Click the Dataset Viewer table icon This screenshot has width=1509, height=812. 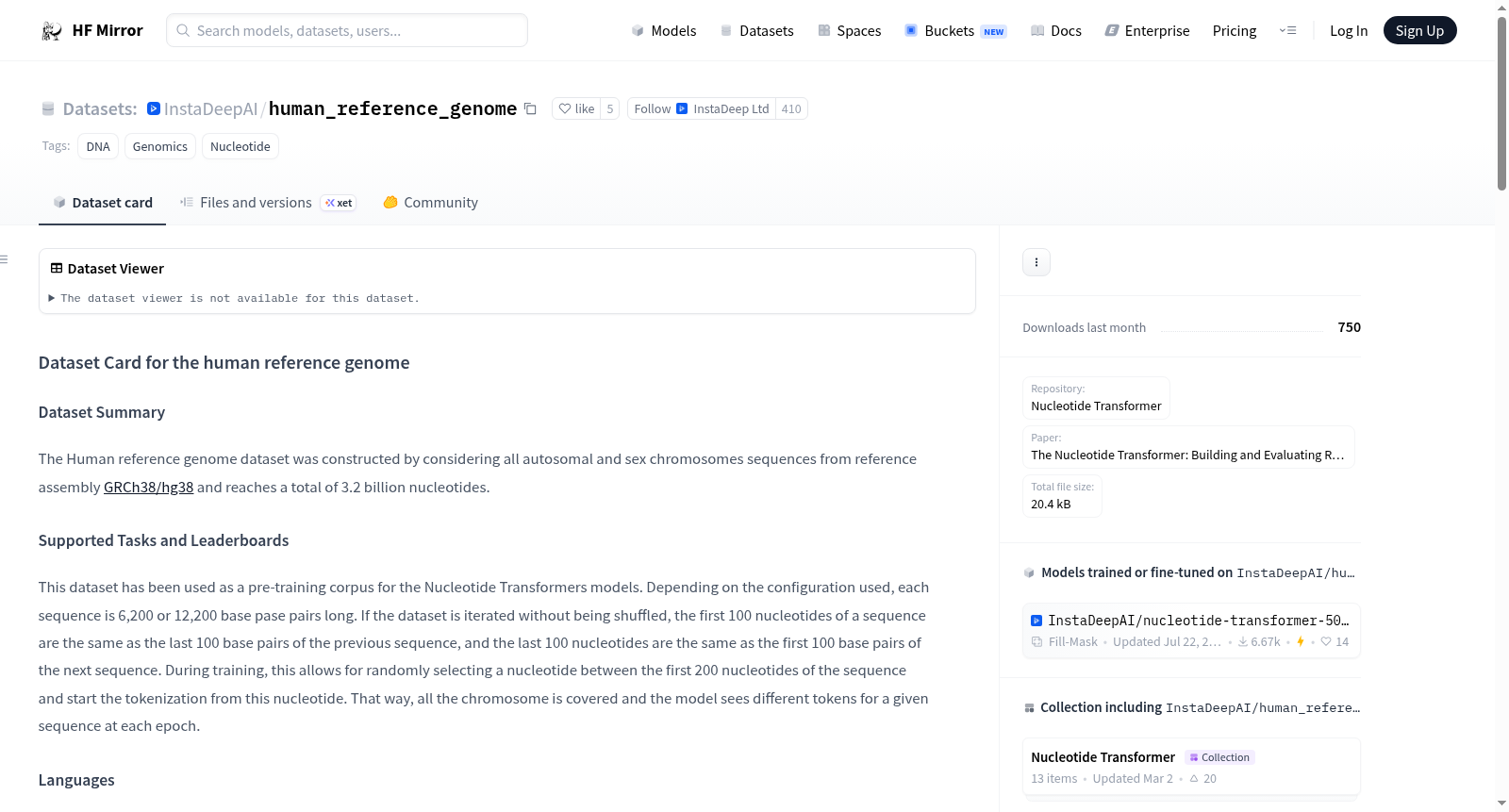point(57,269)
